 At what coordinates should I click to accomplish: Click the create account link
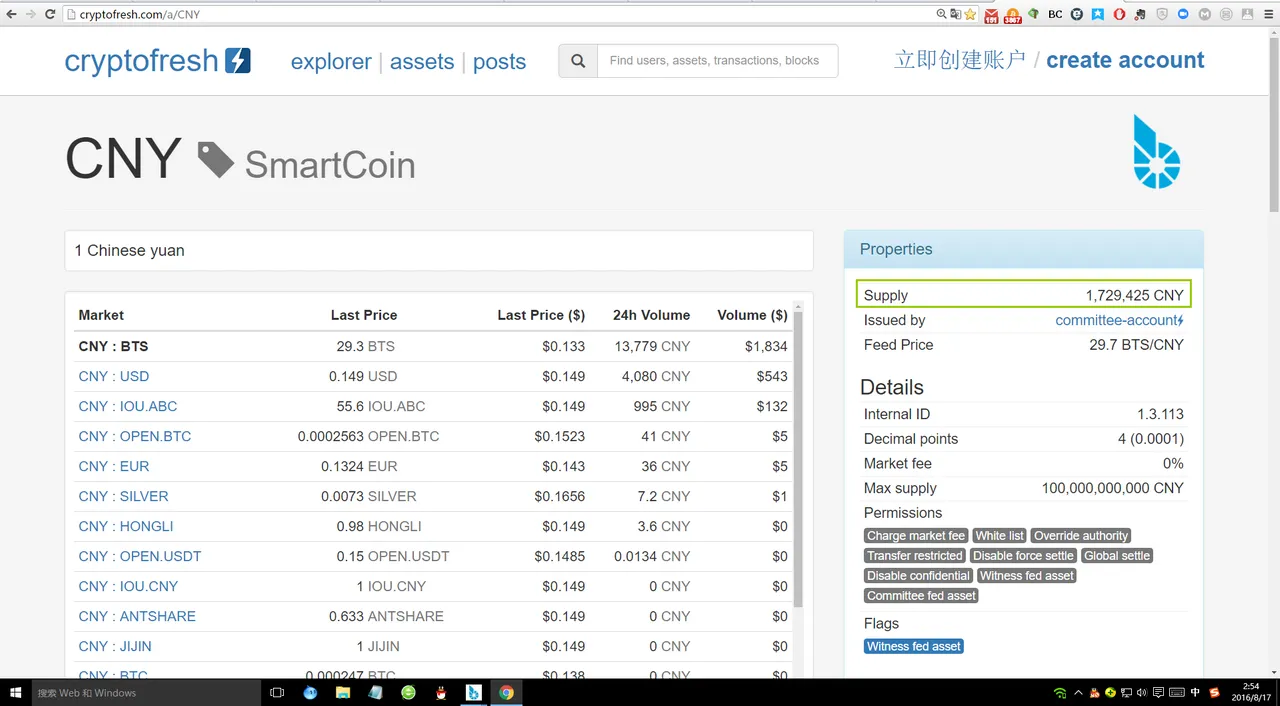1125,60
